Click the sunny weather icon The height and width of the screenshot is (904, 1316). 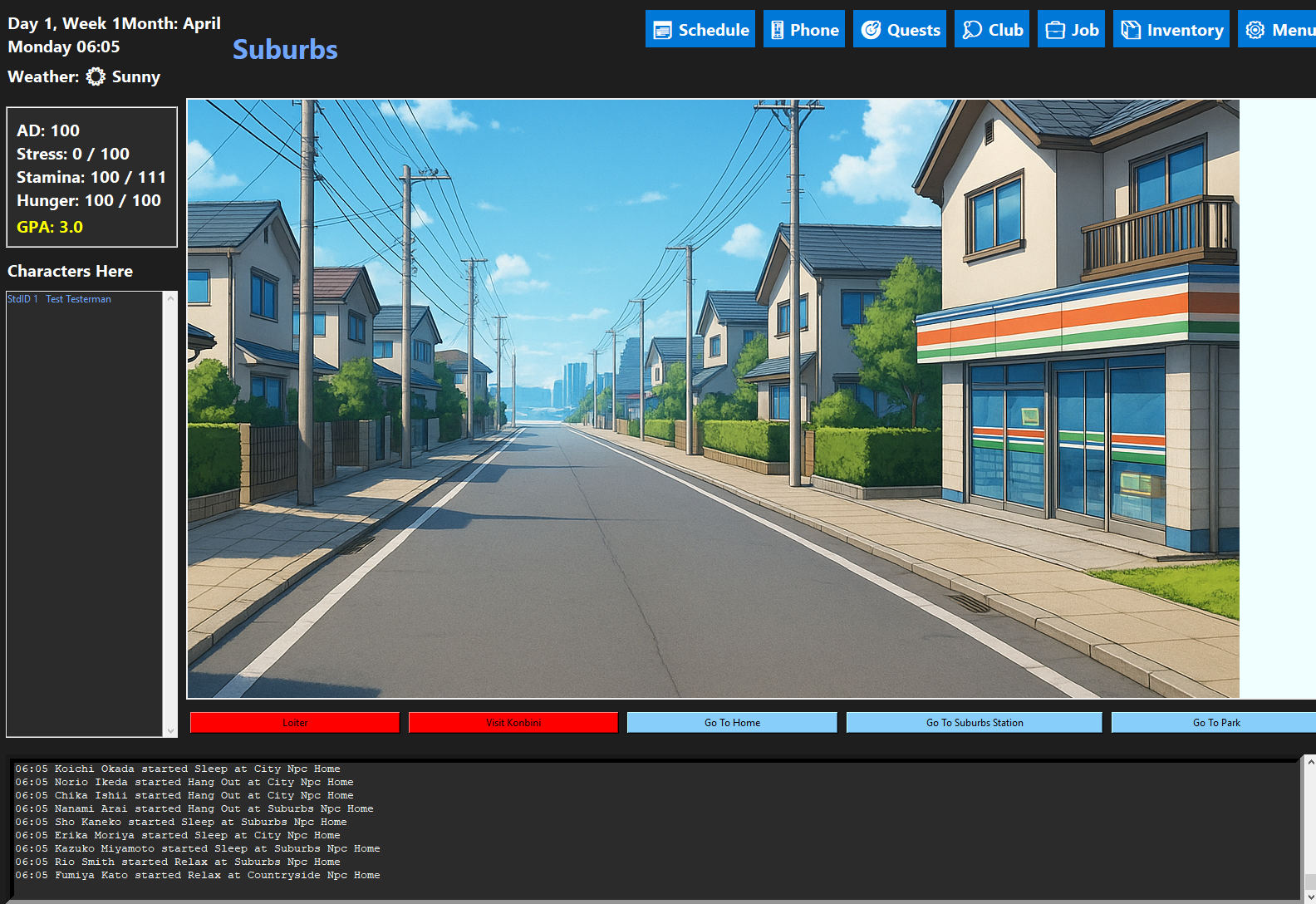(x=96, y=76)
